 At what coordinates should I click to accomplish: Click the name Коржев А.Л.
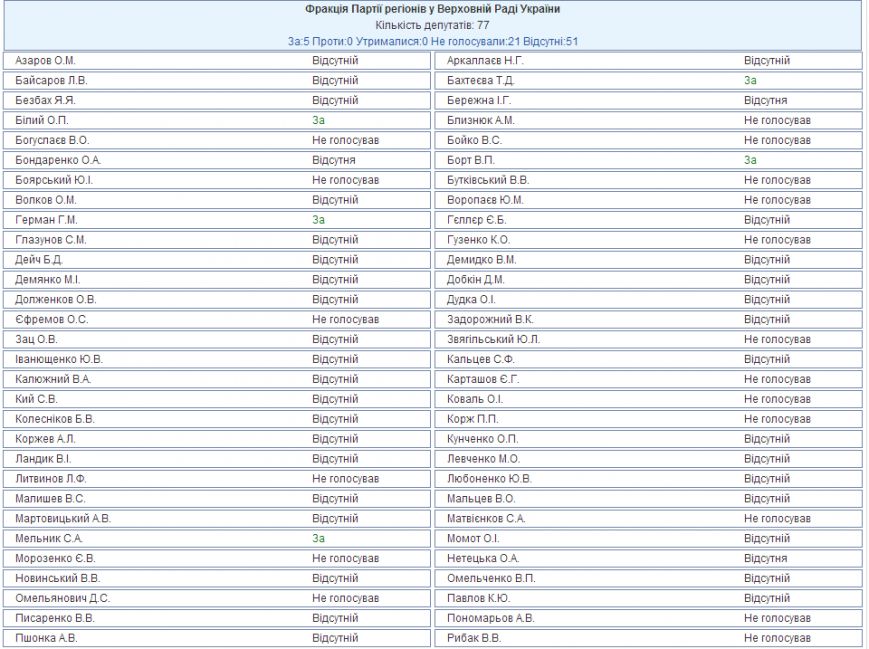point(45,440)
